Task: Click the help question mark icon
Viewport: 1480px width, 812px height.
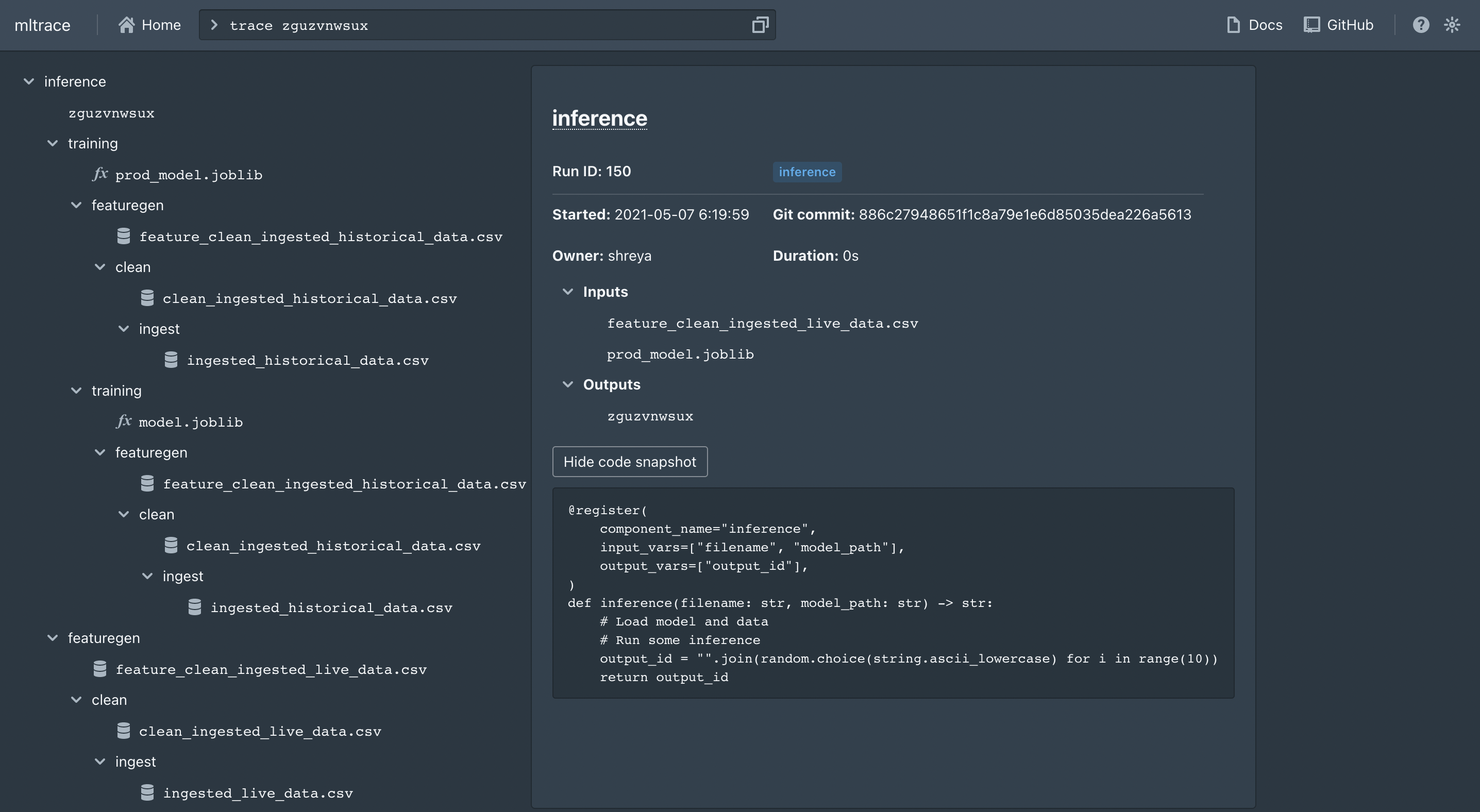Action: [x=1420, y=25]
